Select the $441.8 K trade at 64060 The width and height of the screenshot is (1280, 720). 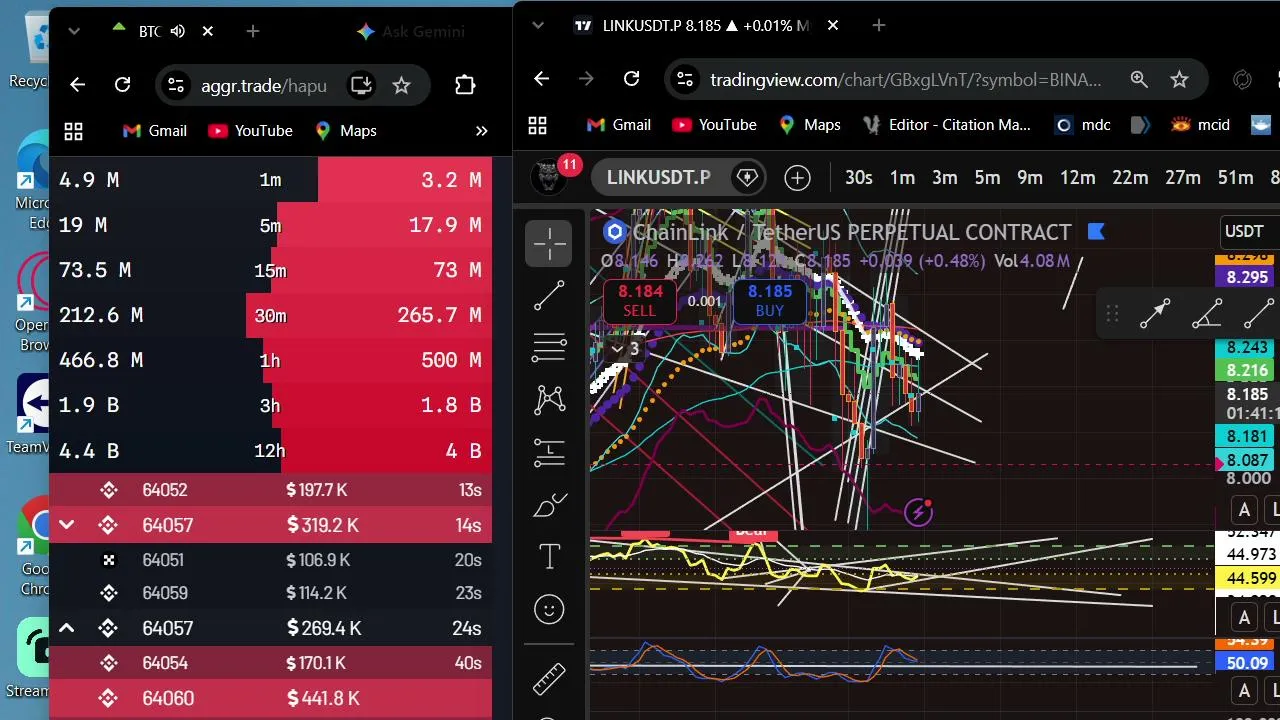(270, 698)
